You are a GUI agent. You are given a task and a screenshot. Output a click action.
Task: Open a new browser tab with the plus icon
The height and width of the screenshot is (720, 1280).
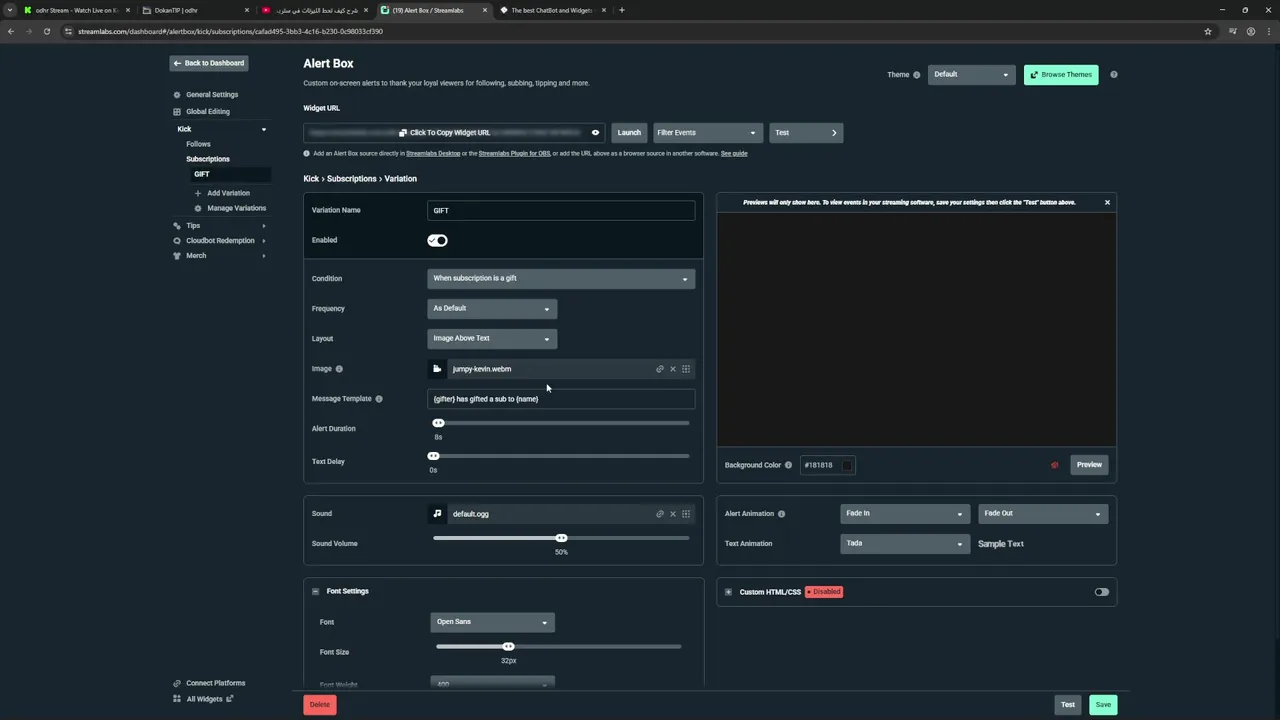(x=622, y=10)
